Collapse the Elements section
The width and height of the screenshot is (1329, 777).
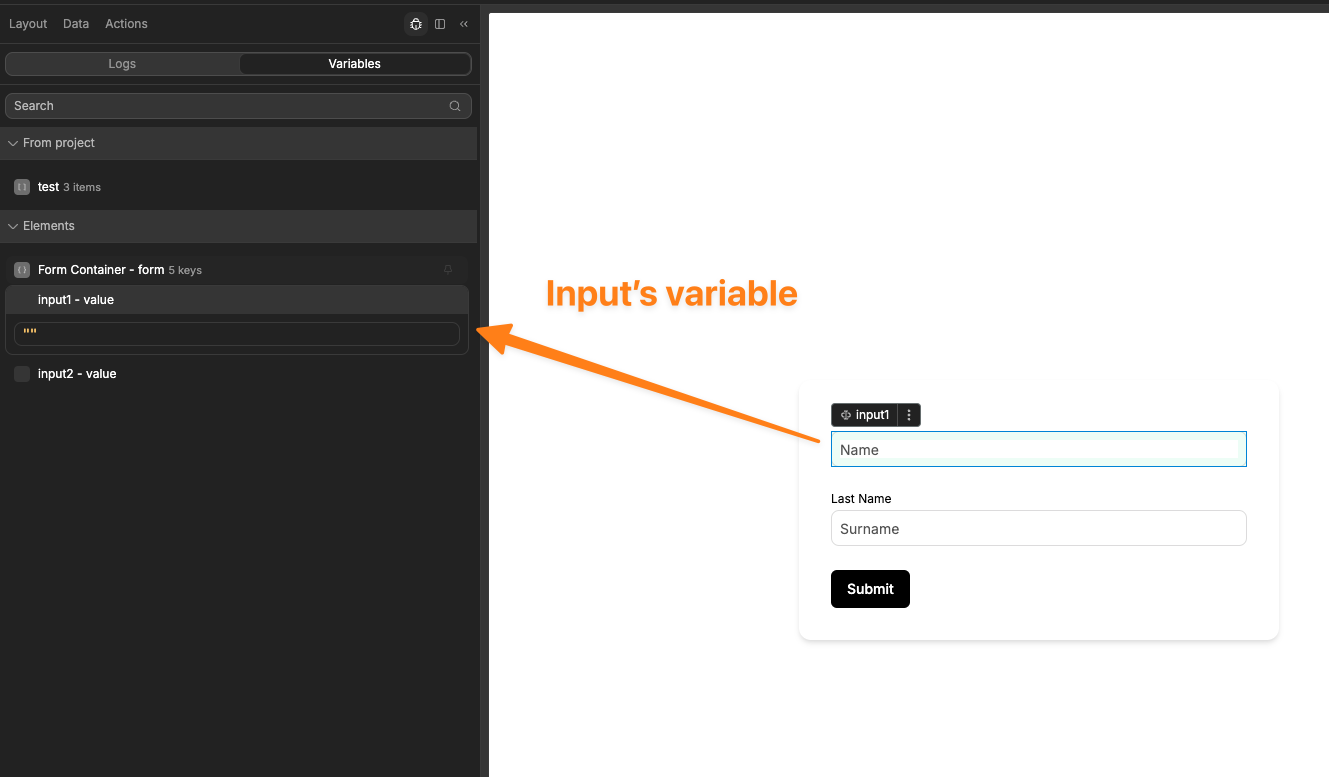pos(13,225)
